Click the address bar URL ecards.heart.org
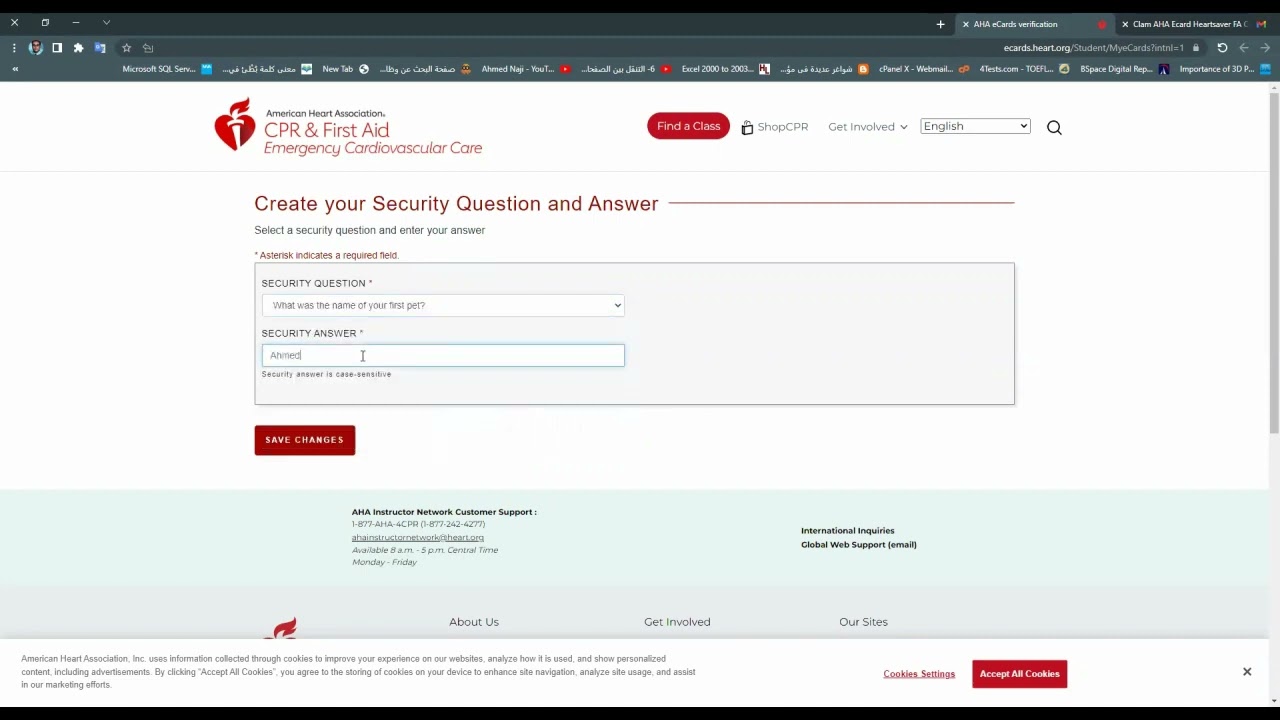Viewport: 1280px width, 720px height. click(1093, 48)
